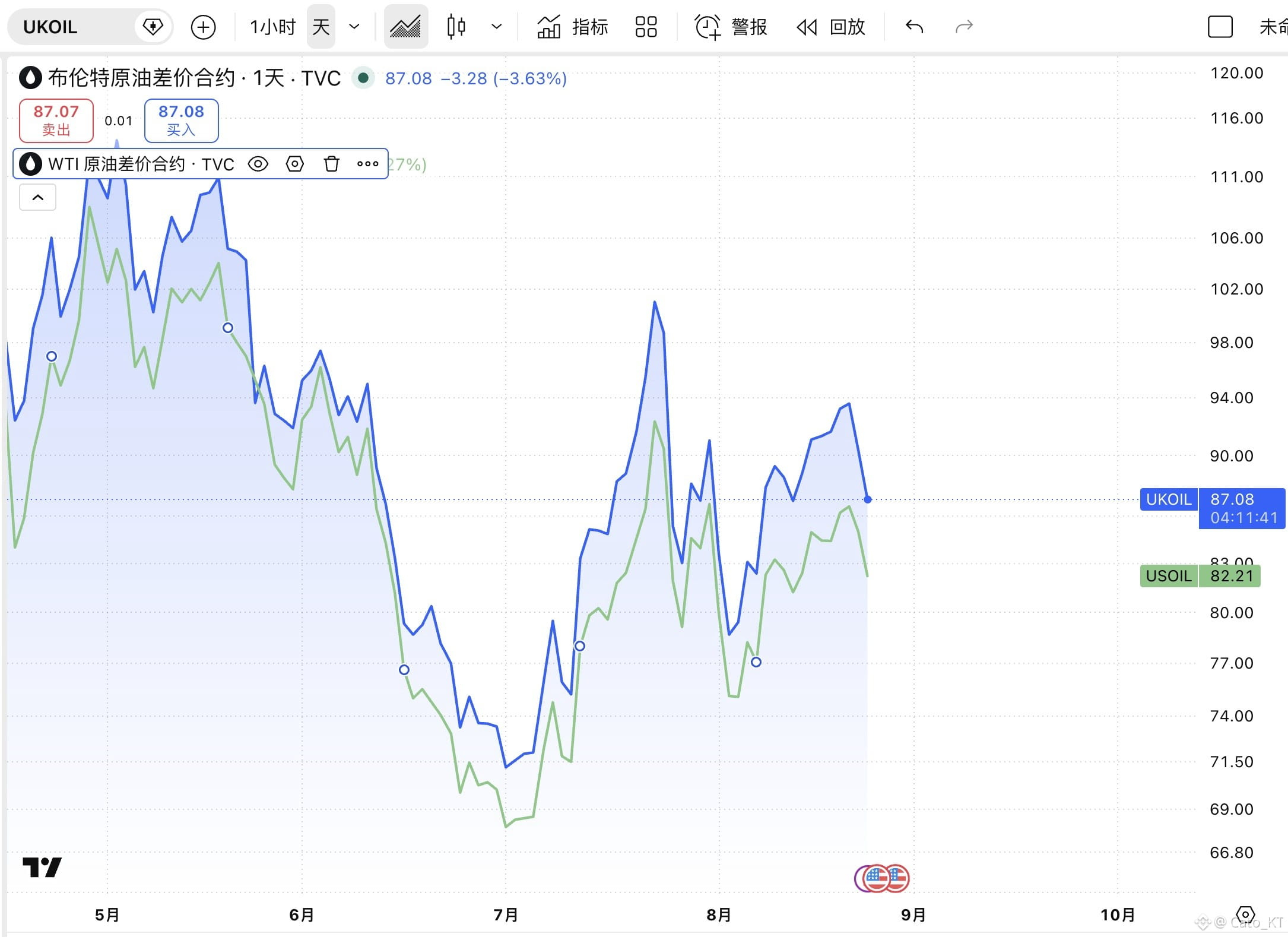Click the 87.07 卖出 sell button
This screenshot has height=937, width=1288.
(x=56, y=121)
